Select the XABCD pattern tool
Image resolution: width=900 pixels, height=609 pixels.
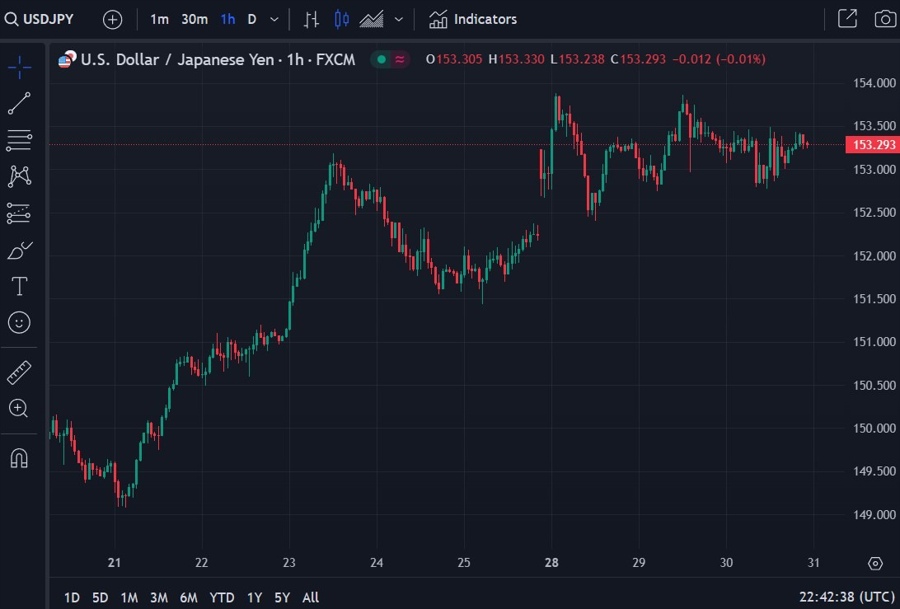pos(18,176)
